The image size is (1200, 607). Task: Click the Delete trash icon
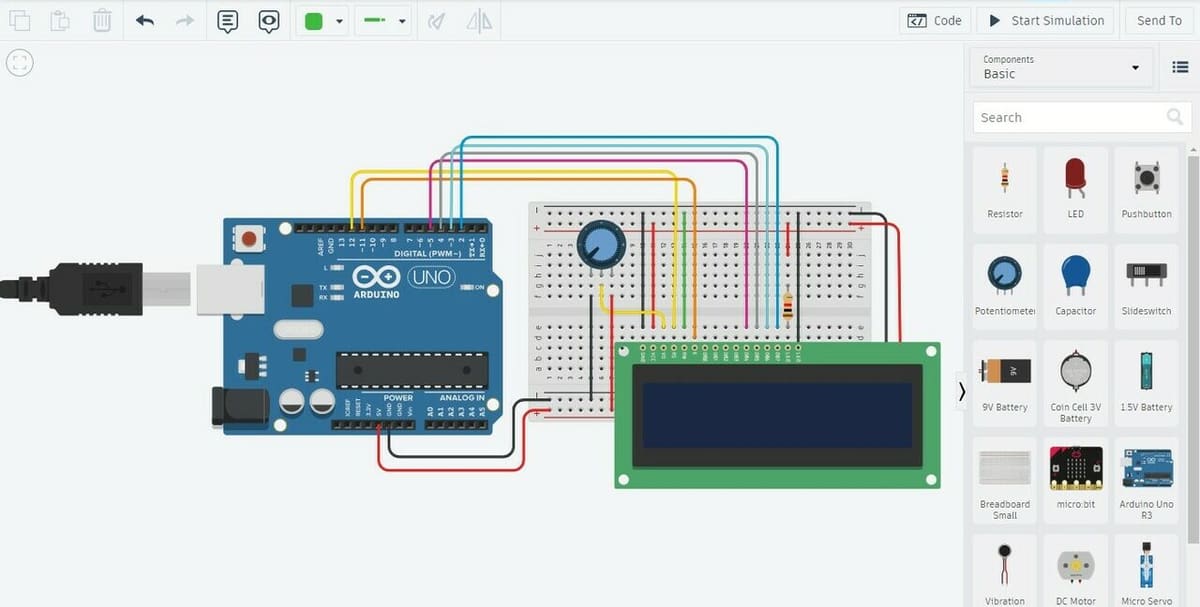102,20
